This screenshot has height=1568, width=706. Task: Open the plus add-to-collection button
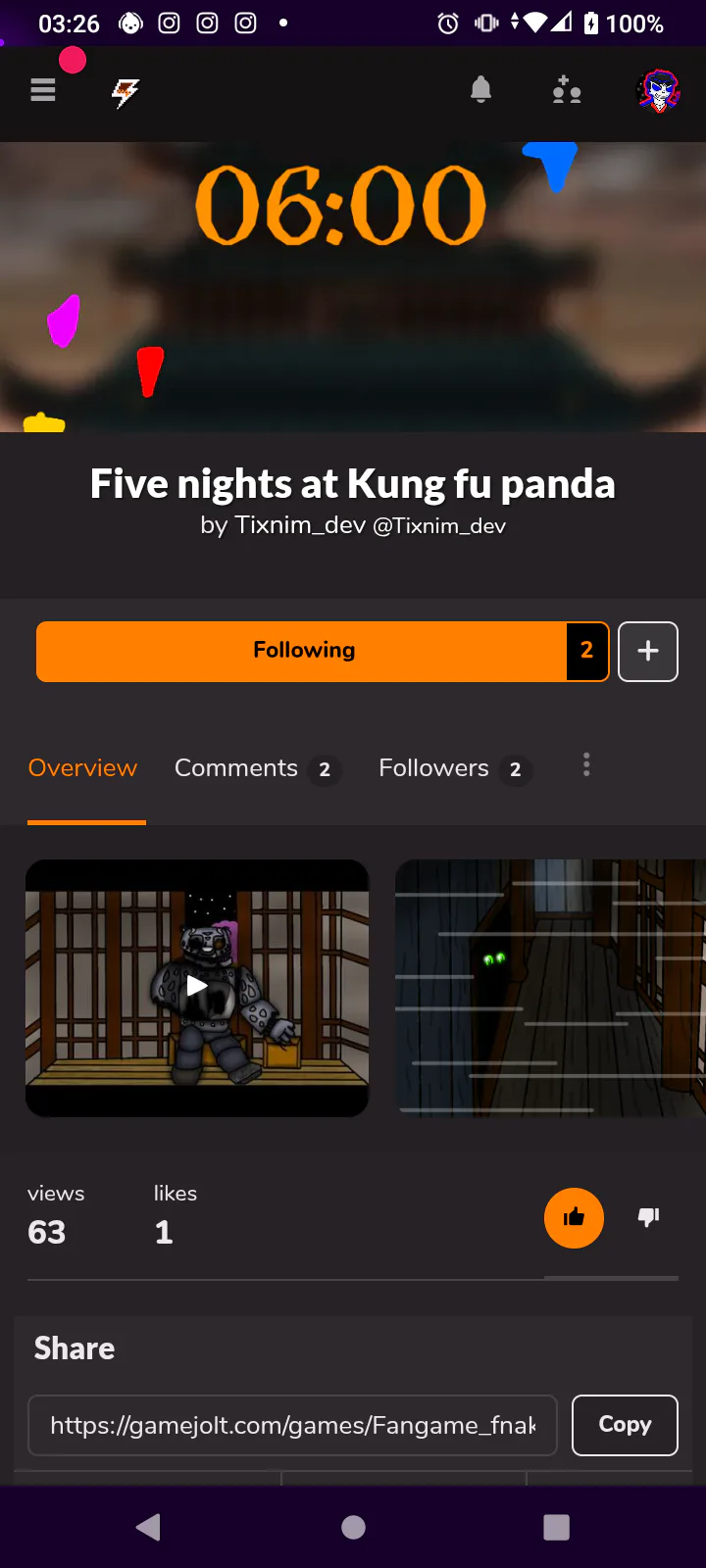click(648, 651)
